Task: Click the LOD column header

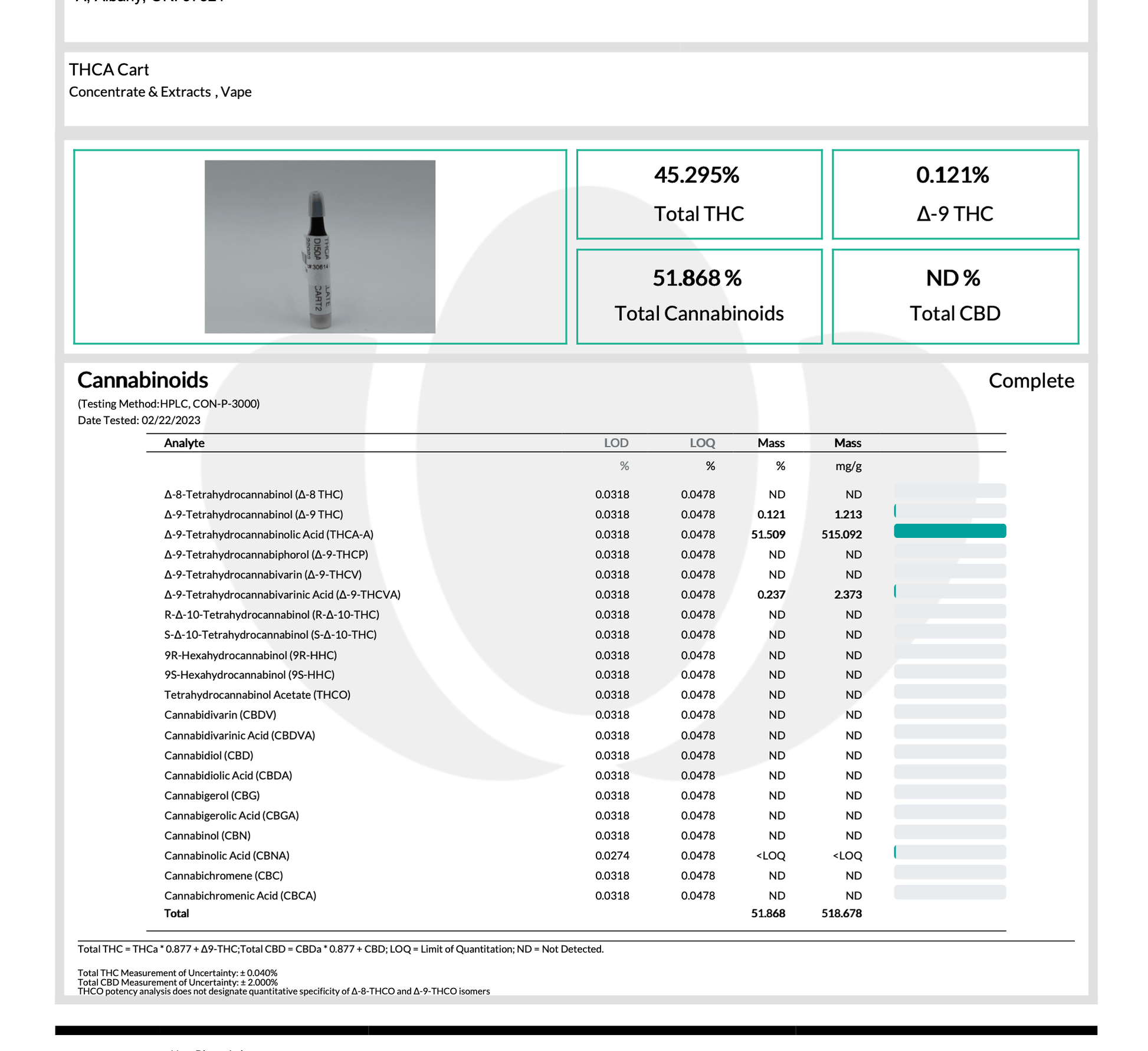Action: point(616,443)
